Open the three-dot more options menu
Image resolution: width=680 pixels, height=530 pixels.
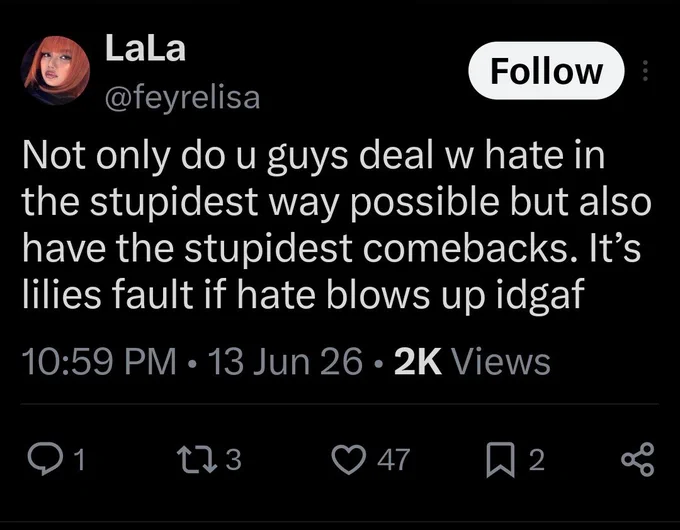click(645, 71)
